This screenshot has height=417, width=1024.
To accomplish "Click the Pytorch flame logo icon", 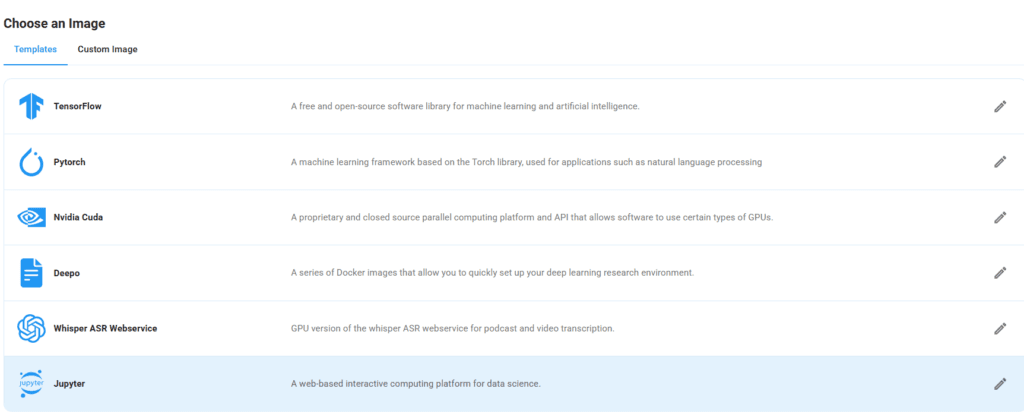I will [32, 162].
